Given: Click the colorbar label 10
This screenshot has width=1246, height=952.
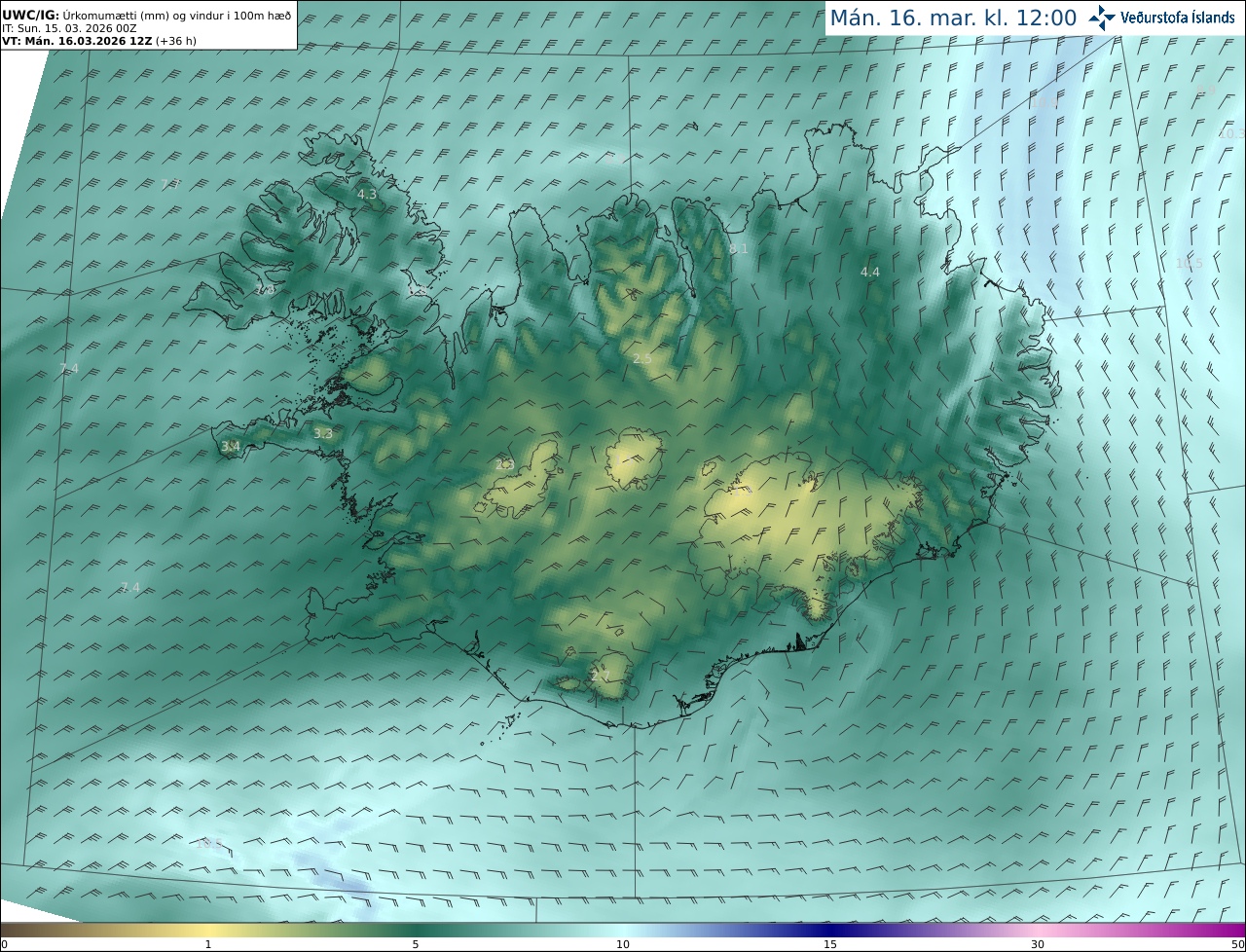Looking at the screenshot, I should point(623,944).
